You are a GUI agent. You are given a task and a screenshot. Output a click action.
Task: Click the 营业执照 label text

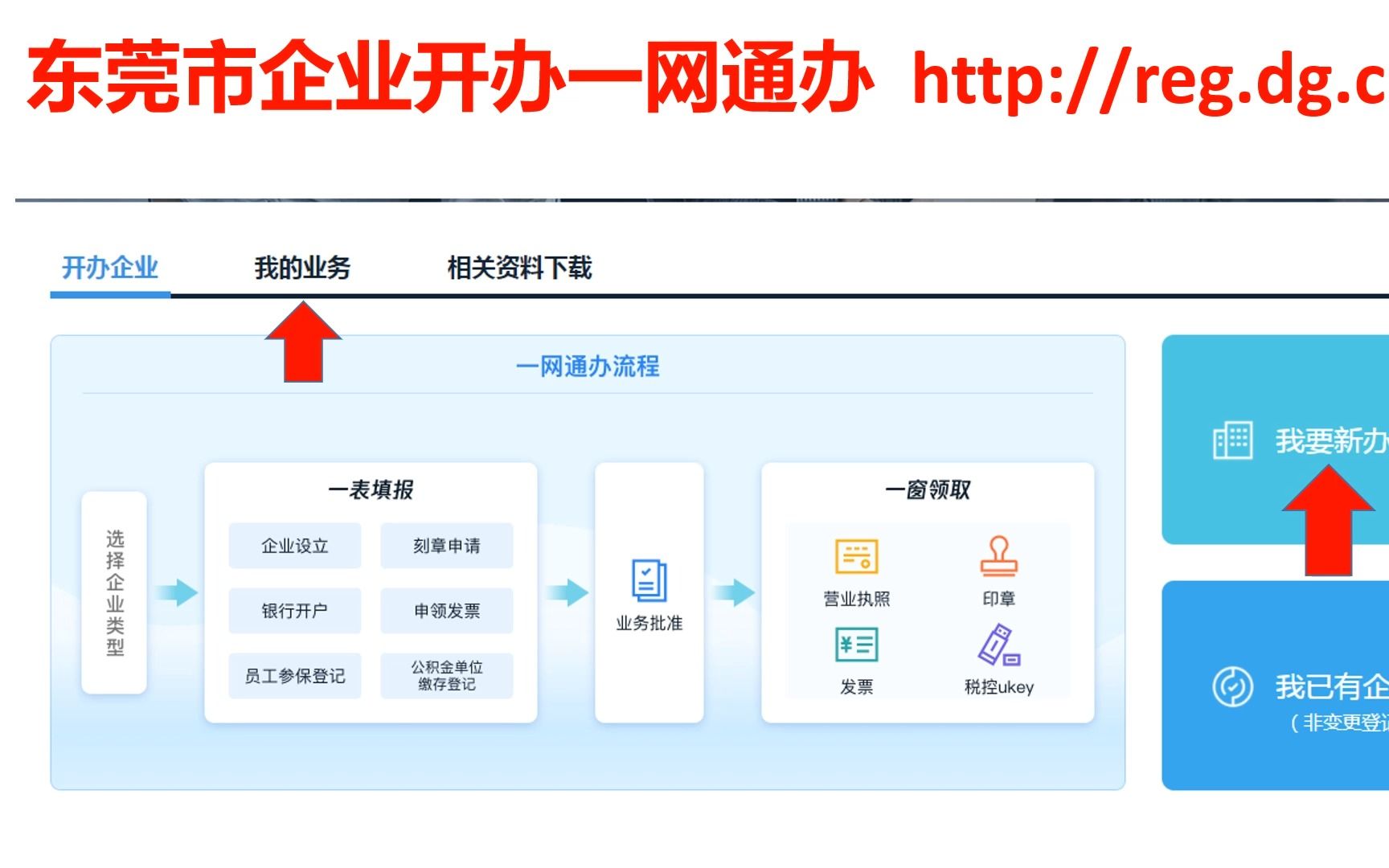coord(856,599)
